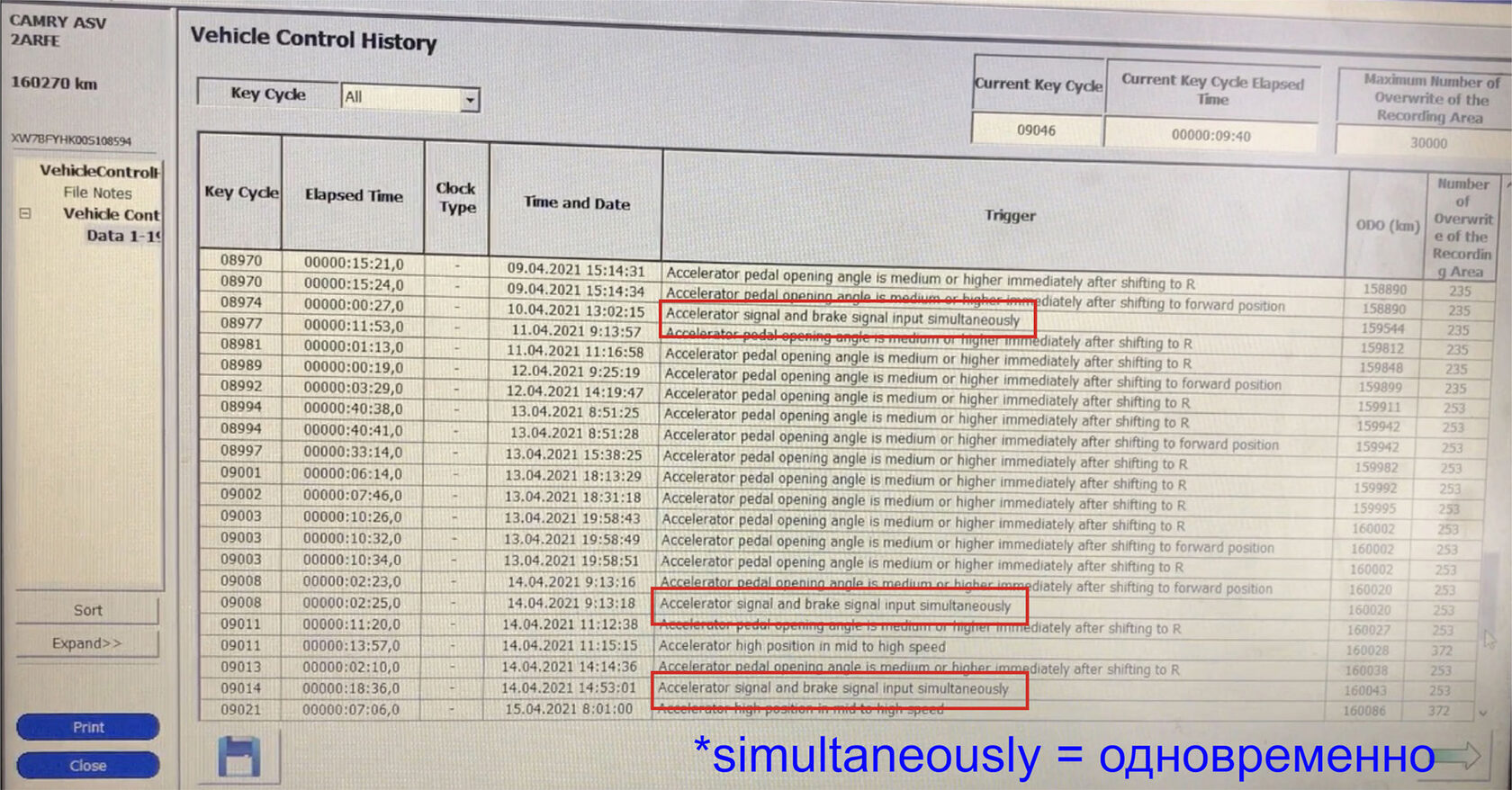Click elapsed time 00000:13:57,0
Viewport: 1512px width, 790px height.
352,646
